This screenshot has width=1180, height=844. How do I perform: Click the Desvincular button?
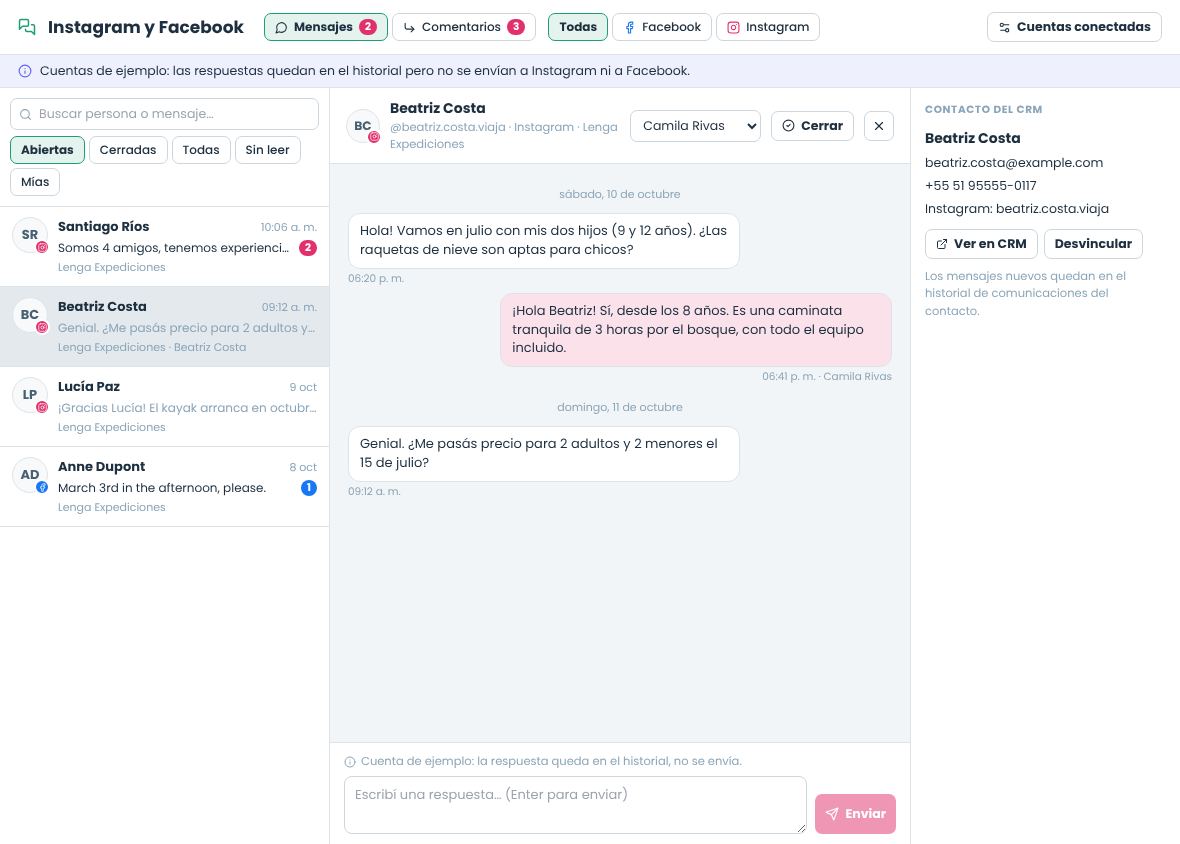tap(1093, 244)
